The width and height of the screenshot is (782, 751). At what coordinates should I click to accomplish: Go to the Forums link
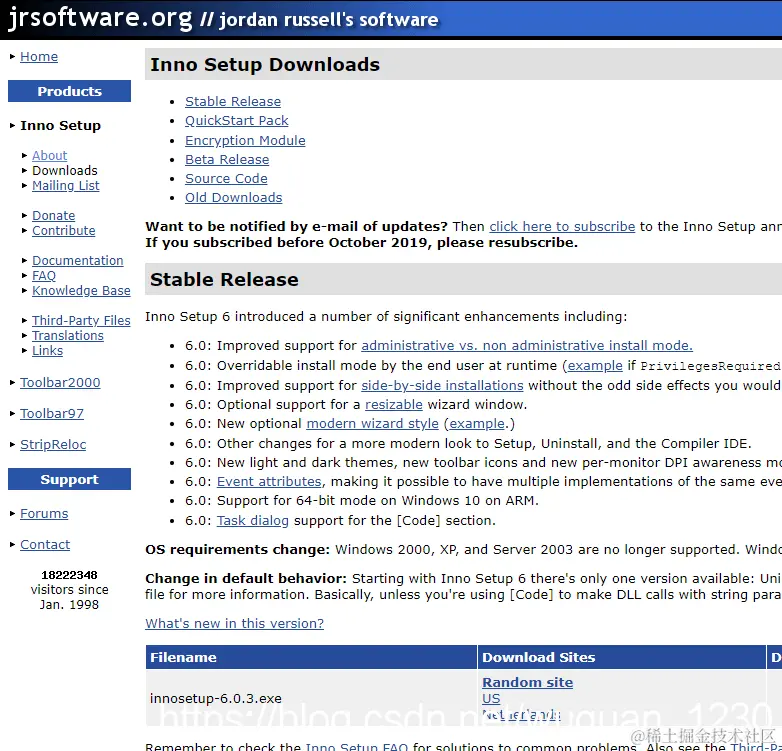click(44, 514)
